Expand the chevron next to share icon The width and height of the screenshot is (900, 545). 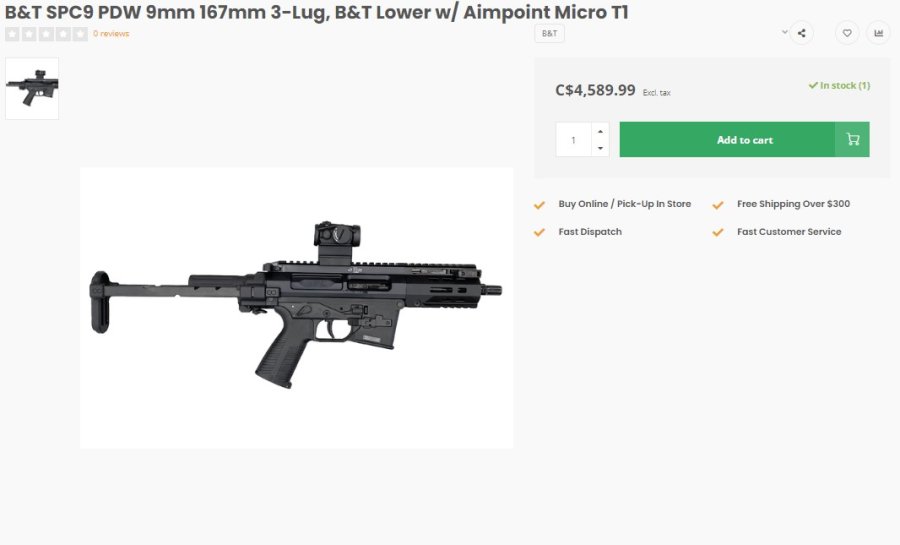click(784, 32)
